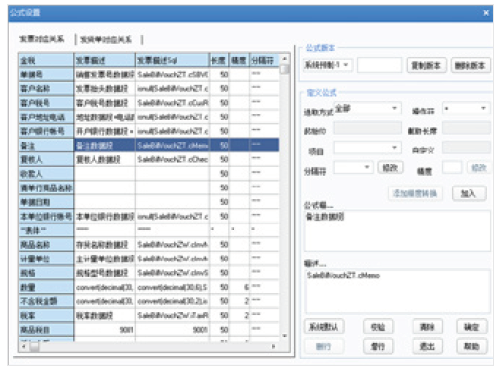This screenshot has height=379, width=501.
Task: Click the 系统默认 button
Action: (323, 327)
